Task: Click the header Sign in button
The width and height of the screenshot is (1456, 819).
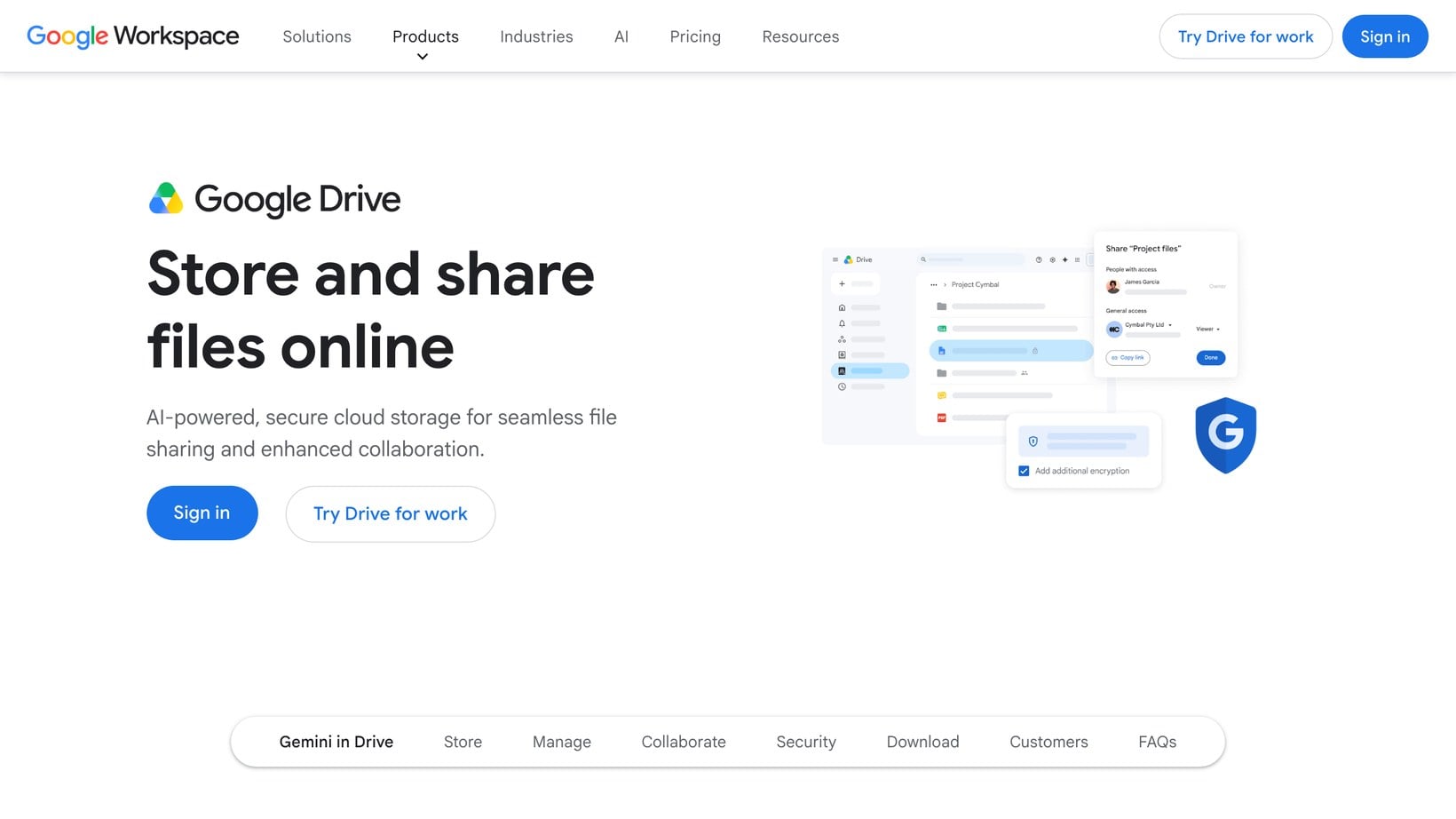Action: pos(1385,36)
